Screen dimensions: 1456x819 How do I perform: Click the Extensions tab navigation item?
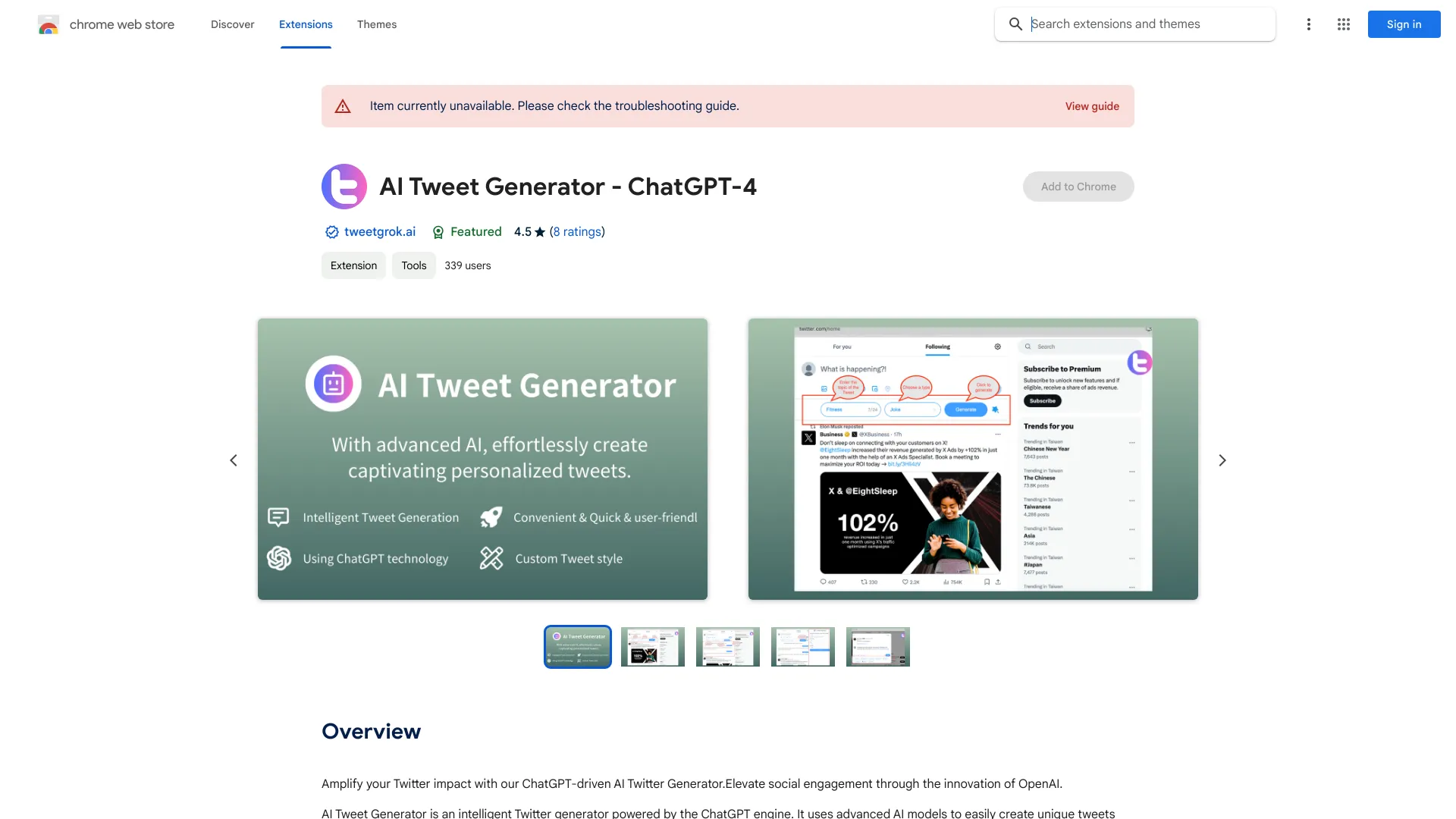305,24
